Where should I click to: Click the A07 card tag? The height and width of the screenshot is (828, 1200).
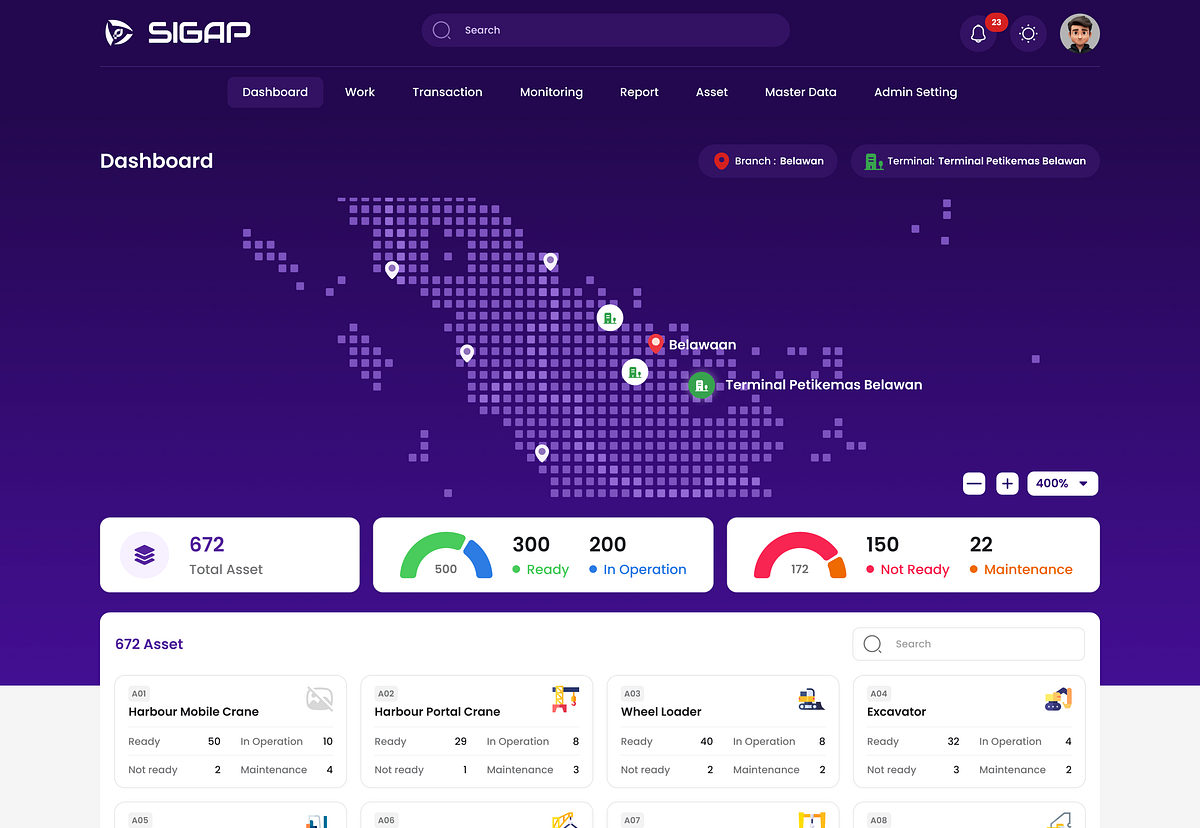point(632,820)
